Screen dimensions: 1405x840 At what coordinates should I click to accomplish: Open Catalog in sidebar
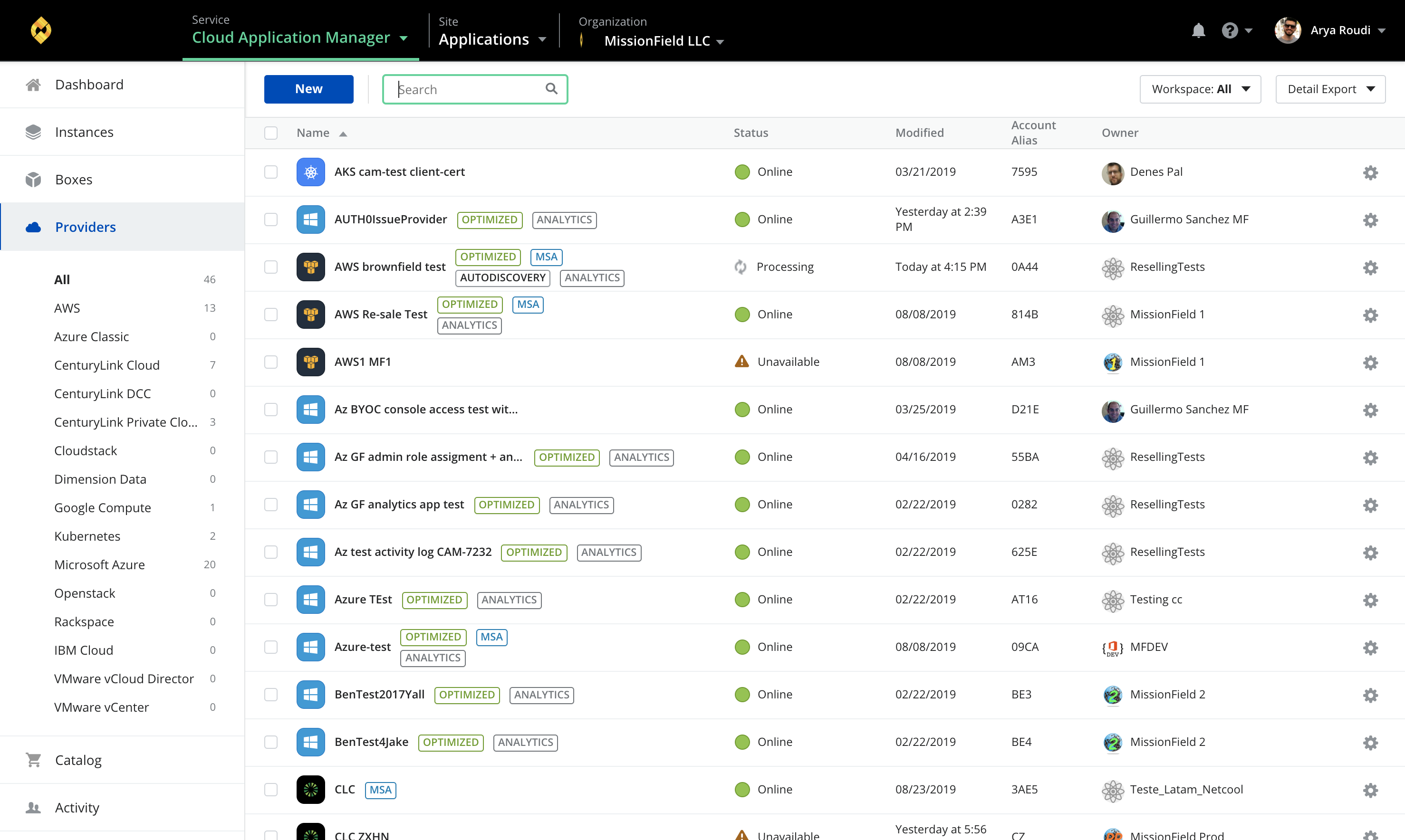pos(122,760)
